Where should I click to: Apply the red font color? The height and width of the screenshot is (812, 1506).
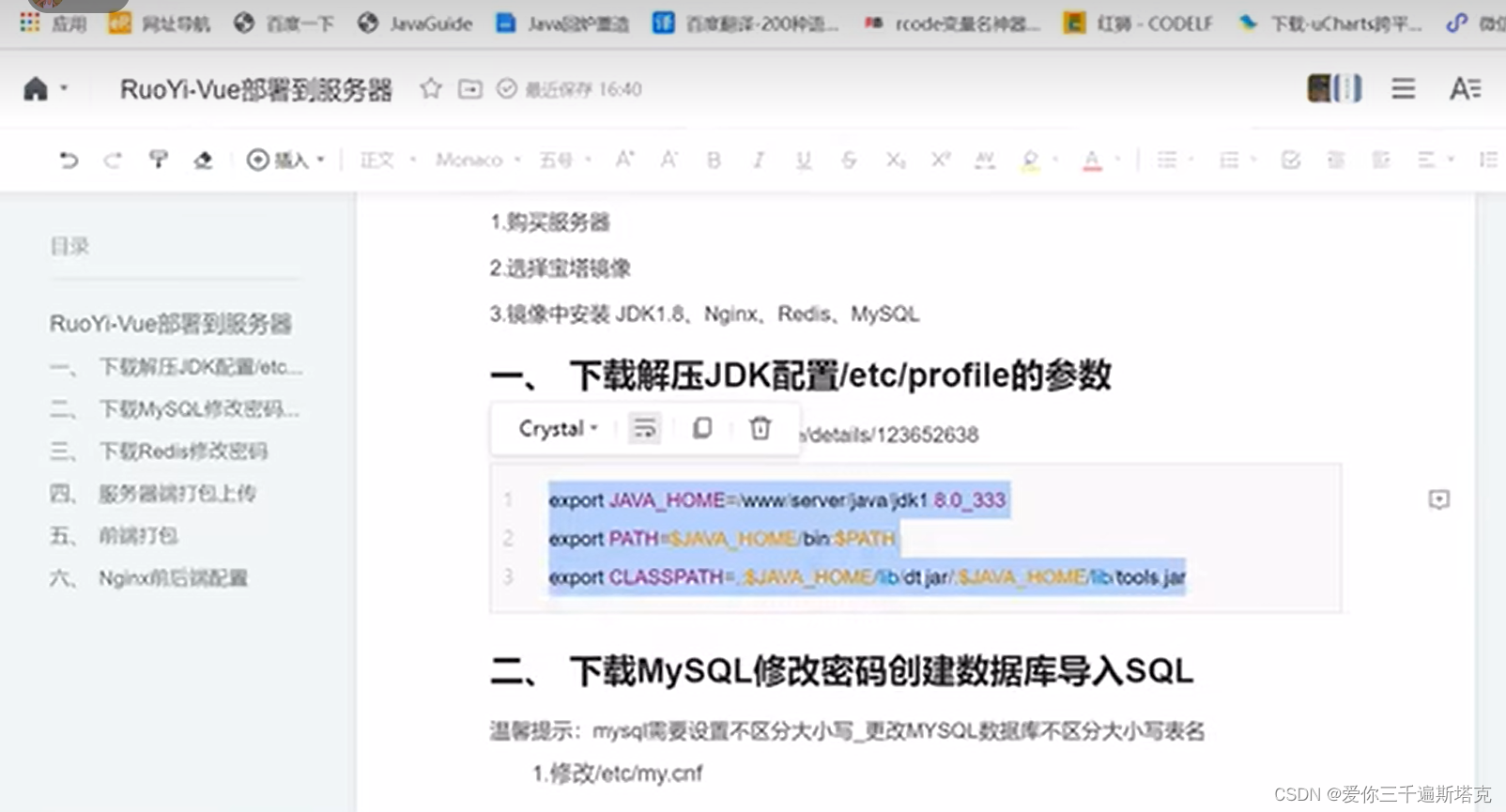coord(1092,161)
